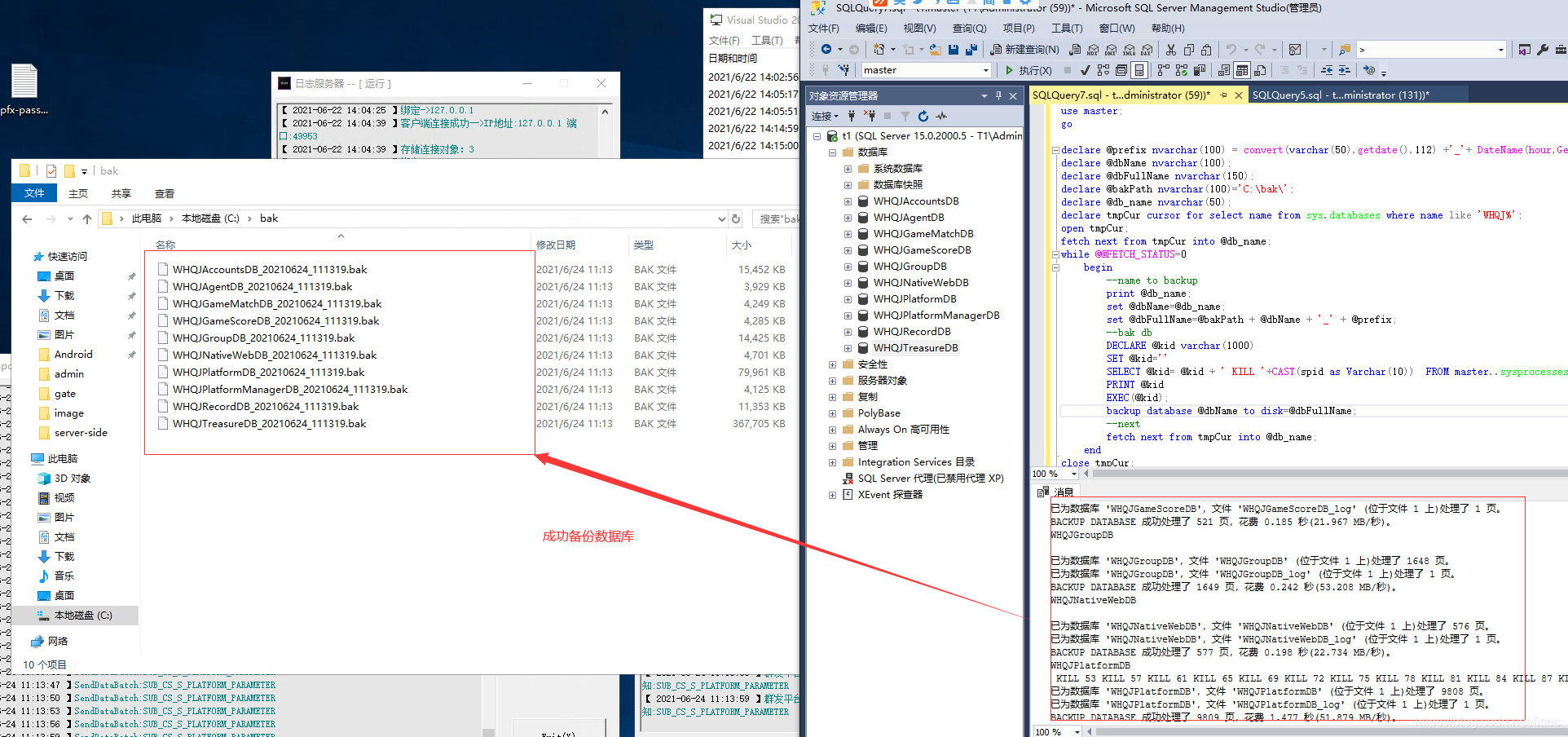Click 本地磁盘 (C:) in the address breadcrumb
The height and width of the screenshot is (737, 1568).
[x=210, y=218]
